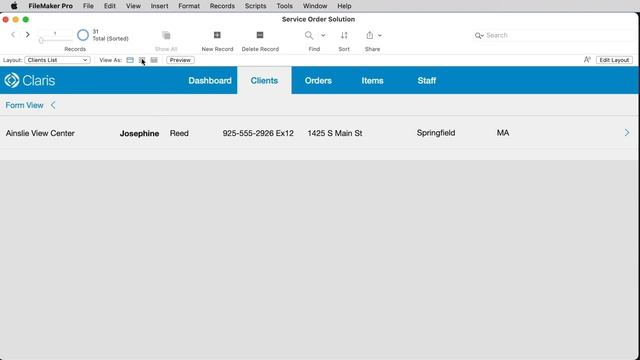Switch to View As List
The width and height of the screenshot is (640, 360).
[142, 60]
